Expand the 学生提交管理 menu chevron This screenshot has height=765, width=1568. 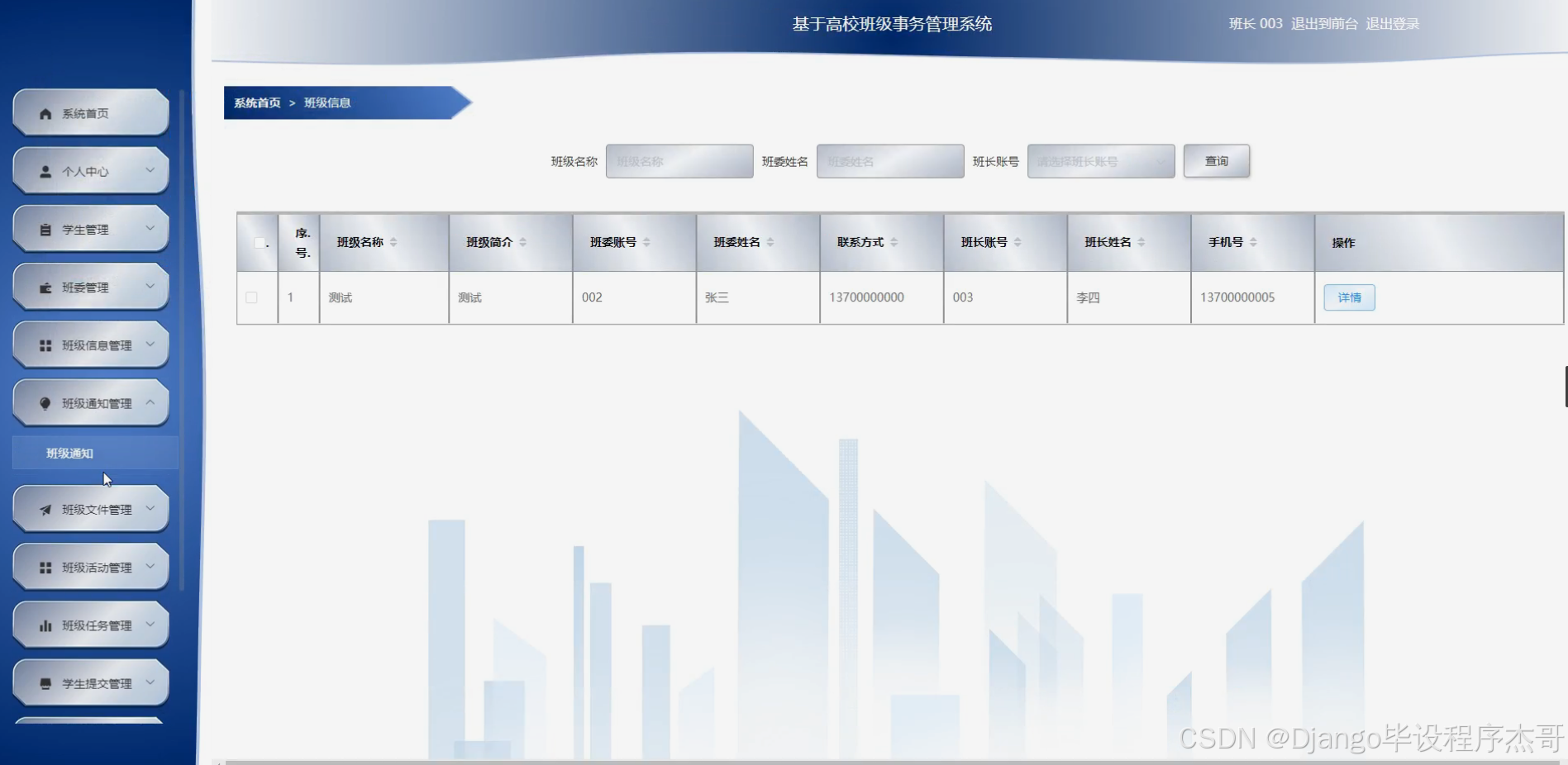(150, 682)
